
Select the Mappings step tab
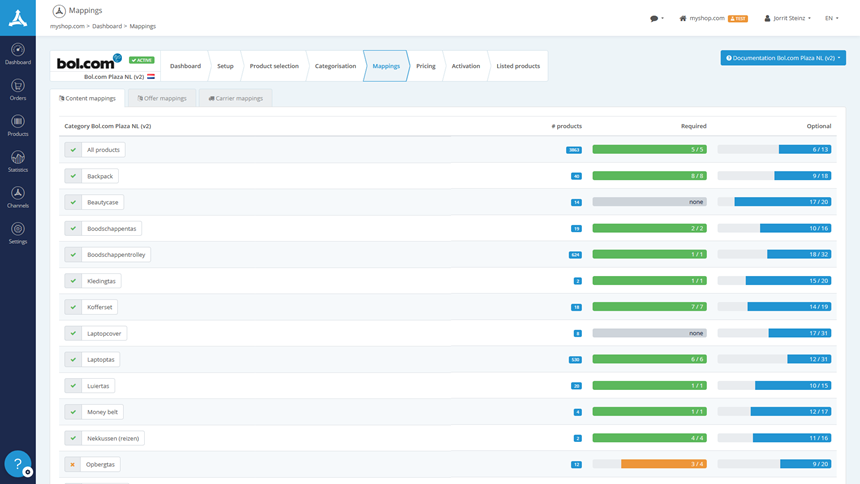386,66
